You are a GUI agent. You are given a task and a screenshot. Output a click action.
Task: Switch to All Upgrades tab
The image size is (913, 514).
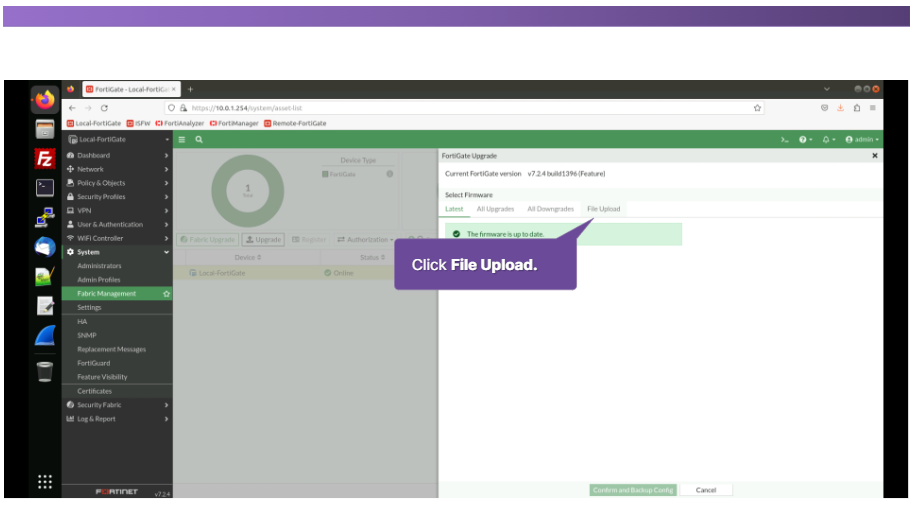pos(495,209)
